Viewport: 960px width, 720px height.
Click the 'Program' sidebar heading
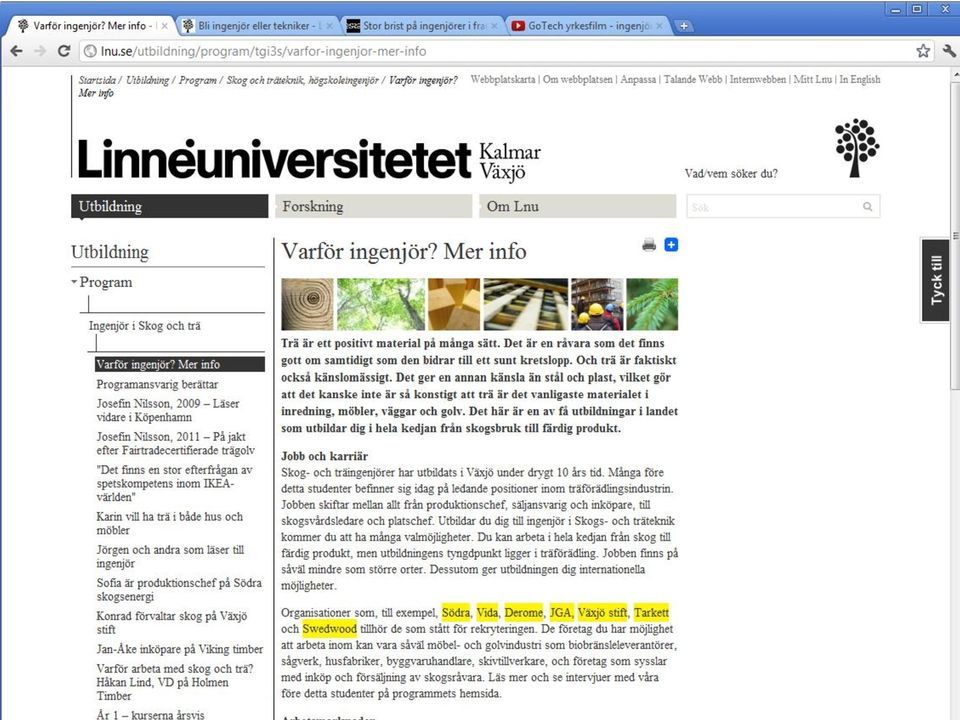(x=105, y=282)
